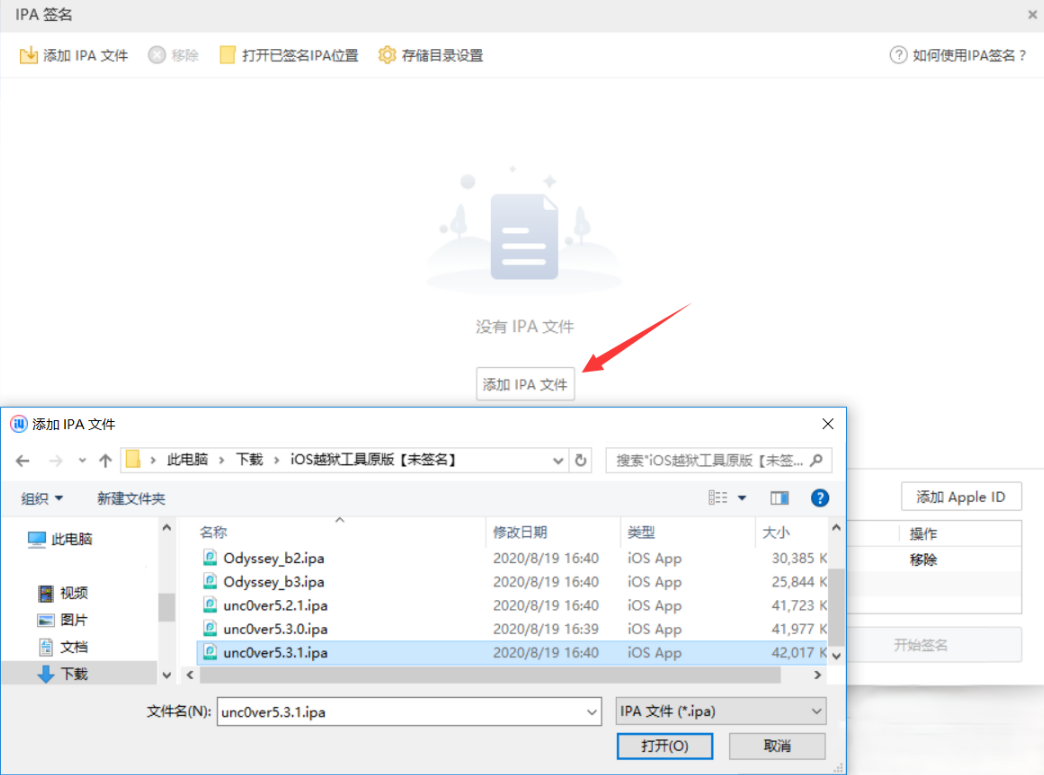
Task: Go up one folder level
Action: [105, 461]
